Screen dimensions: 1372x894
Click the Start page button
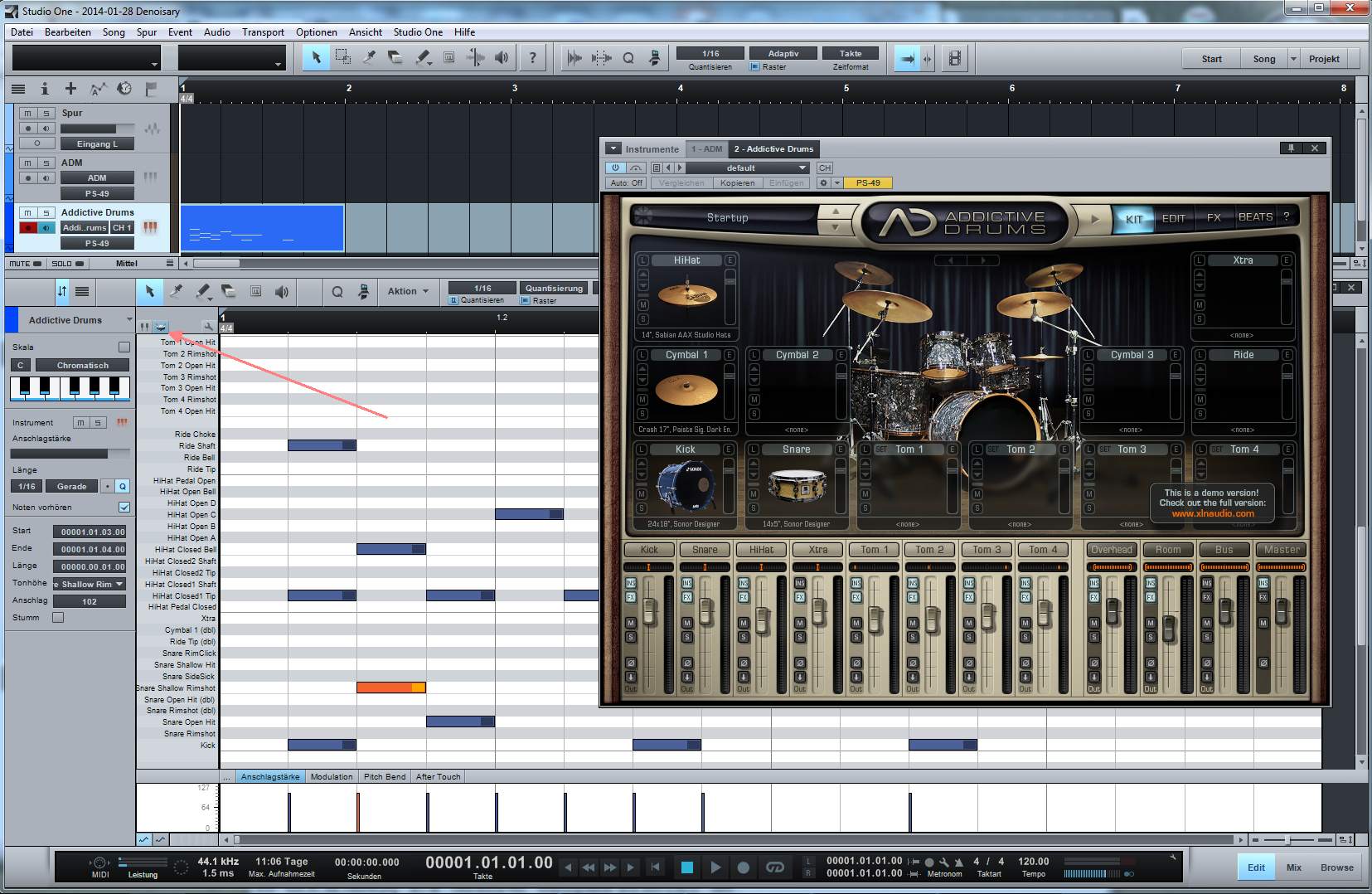point(1211,59)
